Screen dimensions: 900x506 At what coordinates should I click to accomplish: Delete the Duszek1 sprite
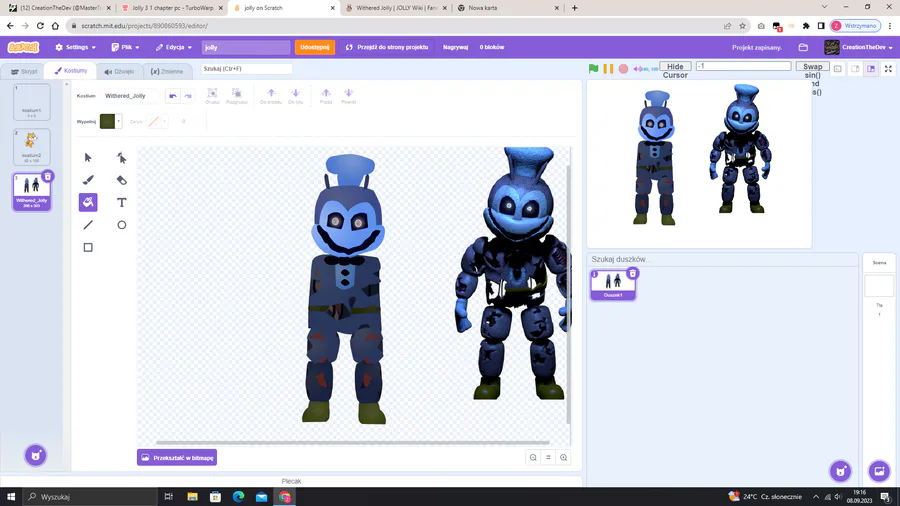[x=633, y=274]
